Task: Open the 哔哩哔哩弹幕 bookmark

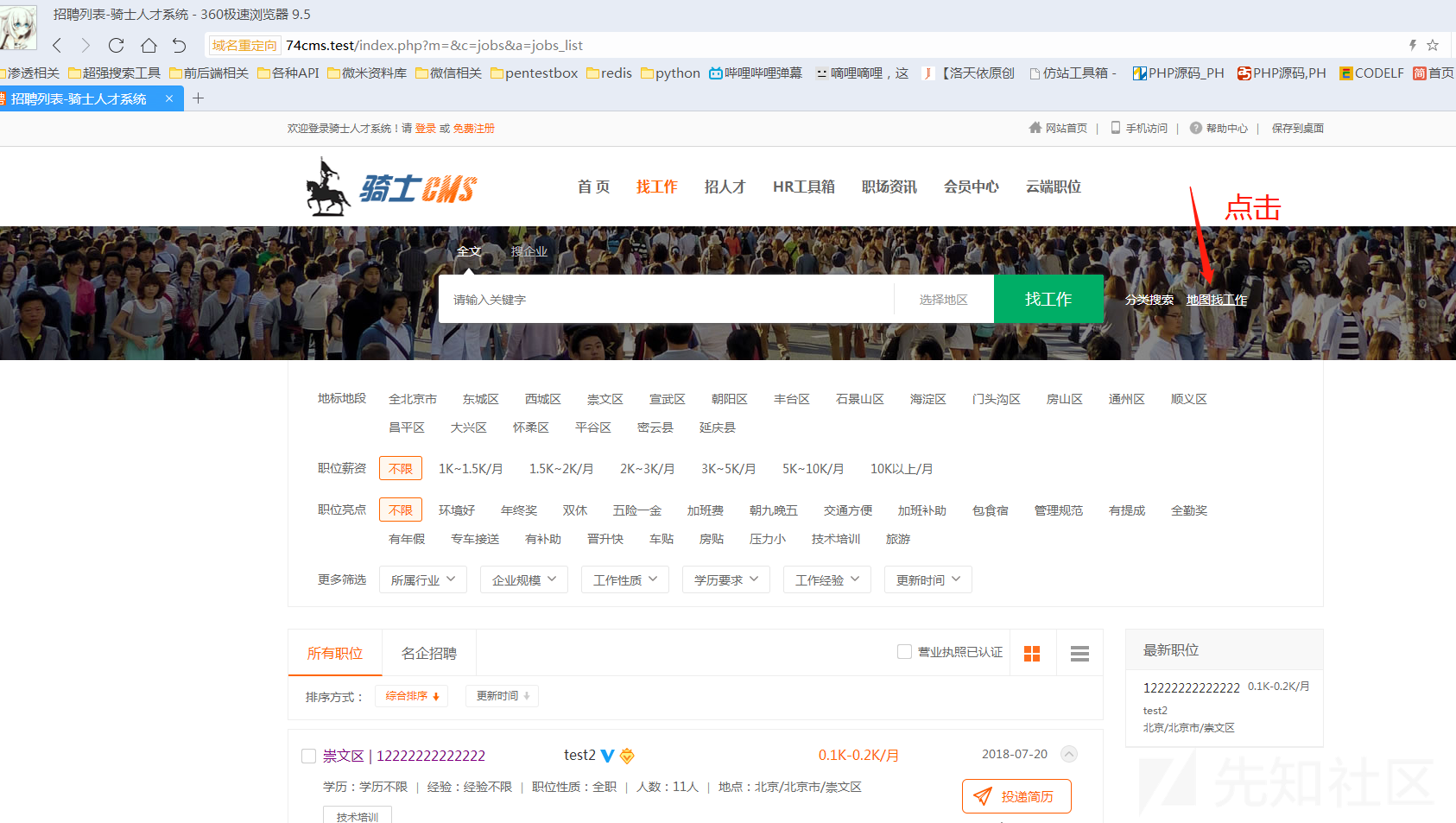Action: (756, 73)
